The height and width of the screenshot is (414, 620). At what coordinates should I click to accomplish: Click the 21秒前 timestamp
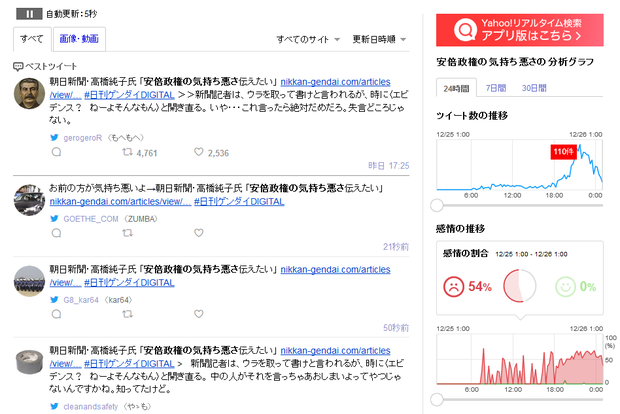[396, 247]
